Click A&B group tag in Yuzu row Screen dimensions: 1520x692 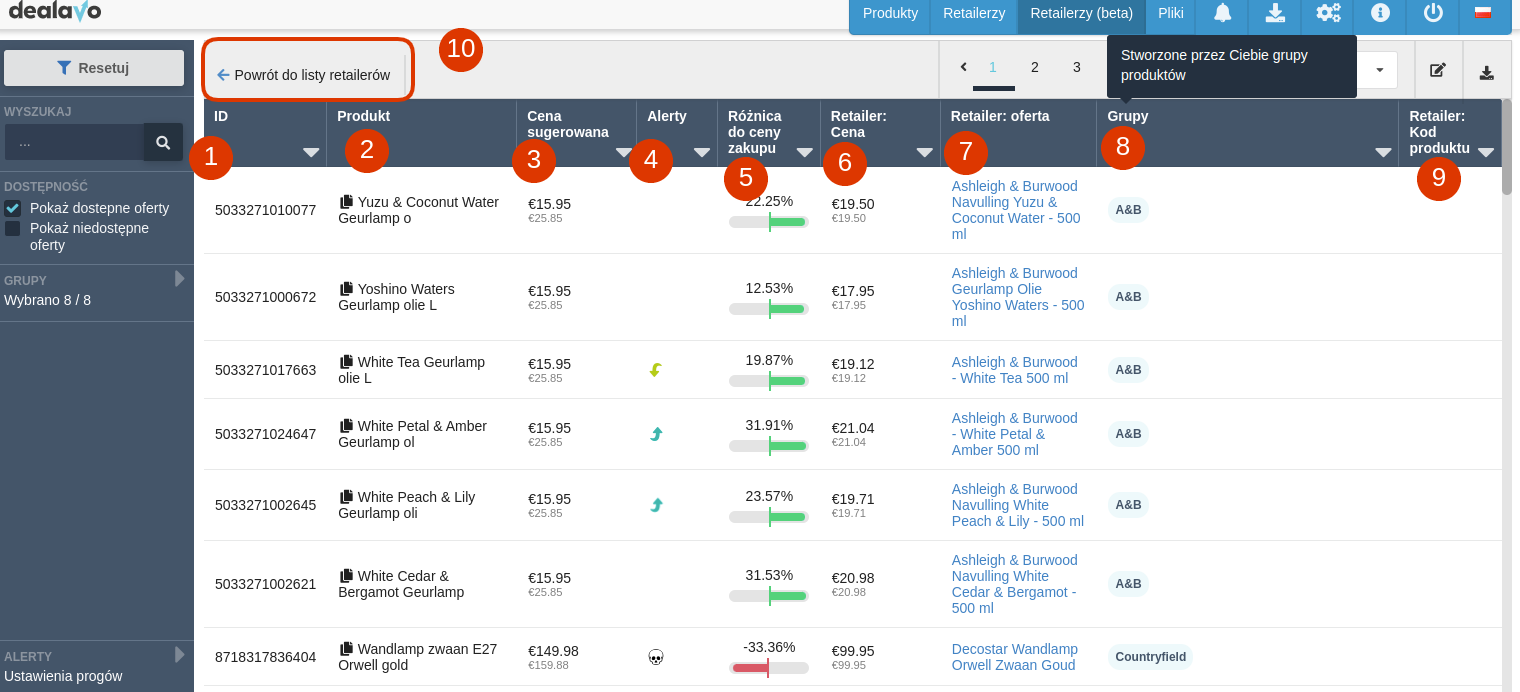point(1128,210)
